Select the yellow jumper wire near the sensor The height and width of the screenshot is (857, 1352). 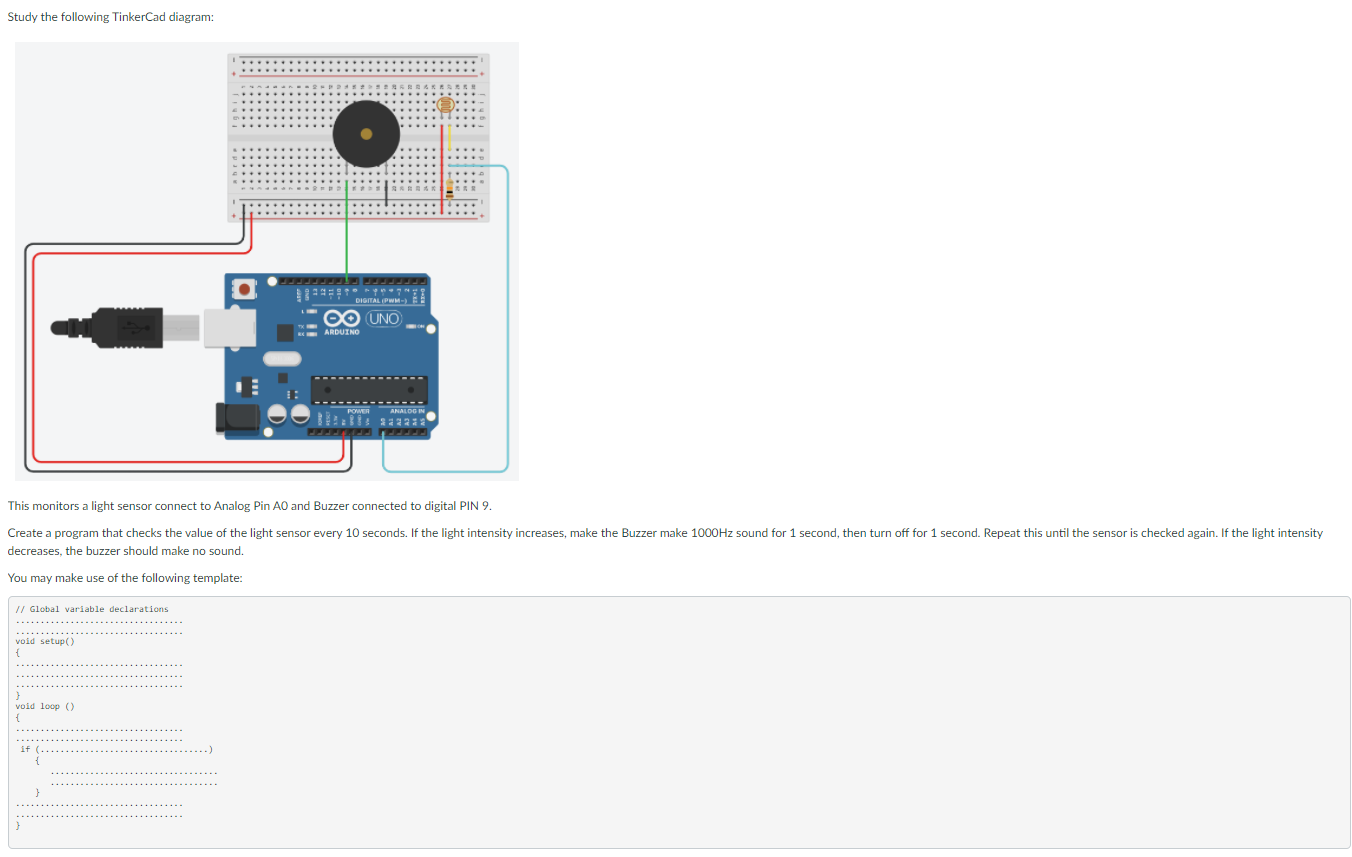tap(449, 136)
